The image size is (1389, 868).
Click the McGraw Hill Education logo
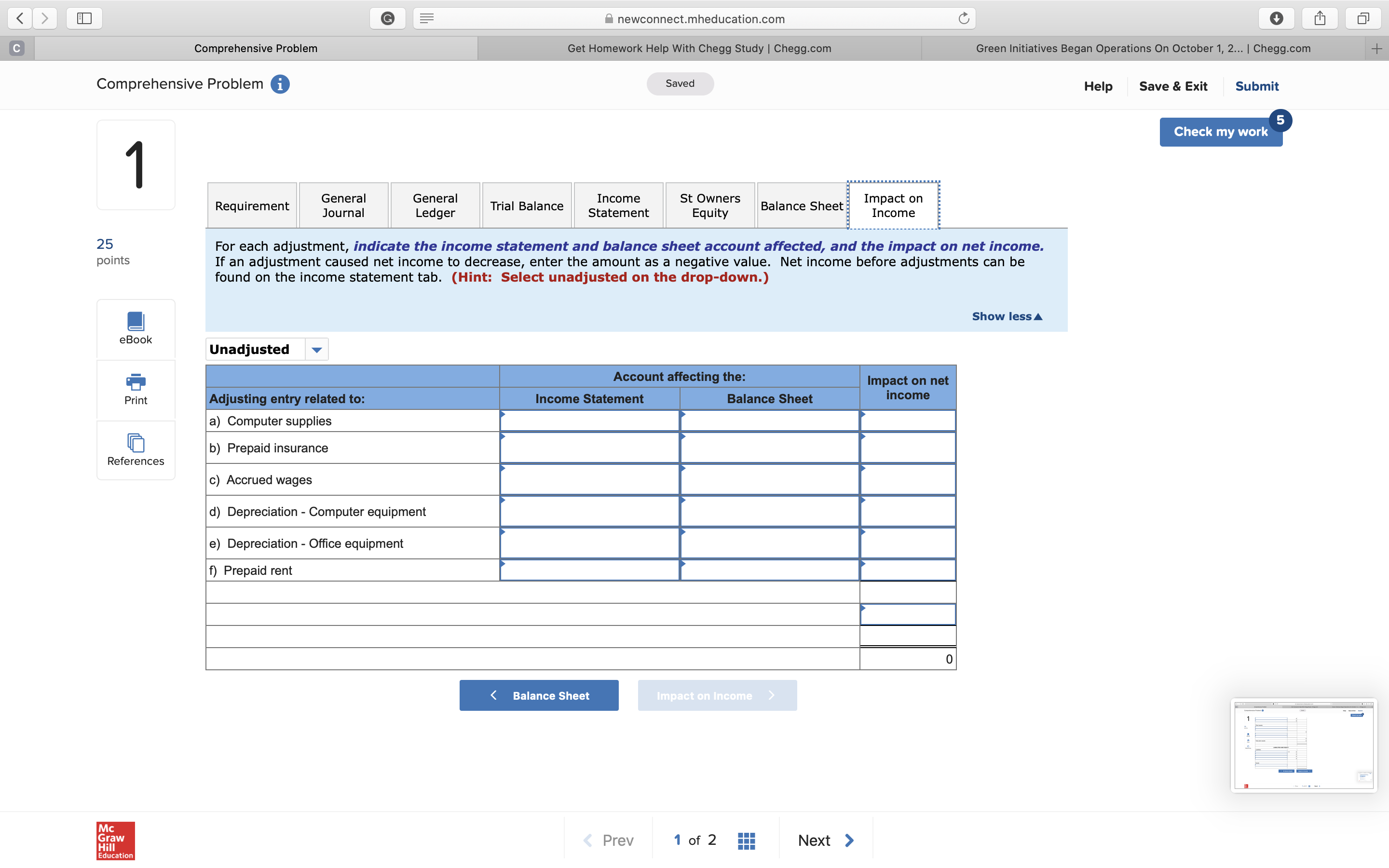click(x=114, y=840)
